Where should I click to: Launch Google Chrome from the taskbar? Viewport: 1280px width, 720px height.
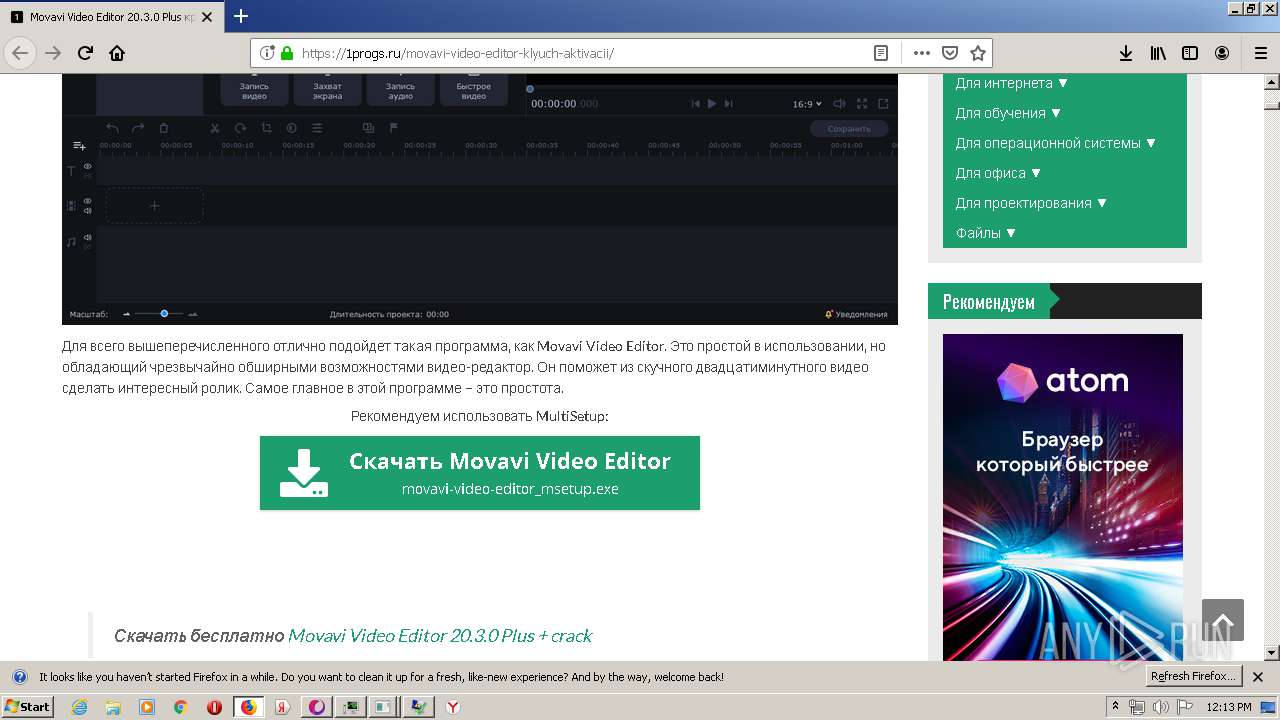click(x=181, y=707)
